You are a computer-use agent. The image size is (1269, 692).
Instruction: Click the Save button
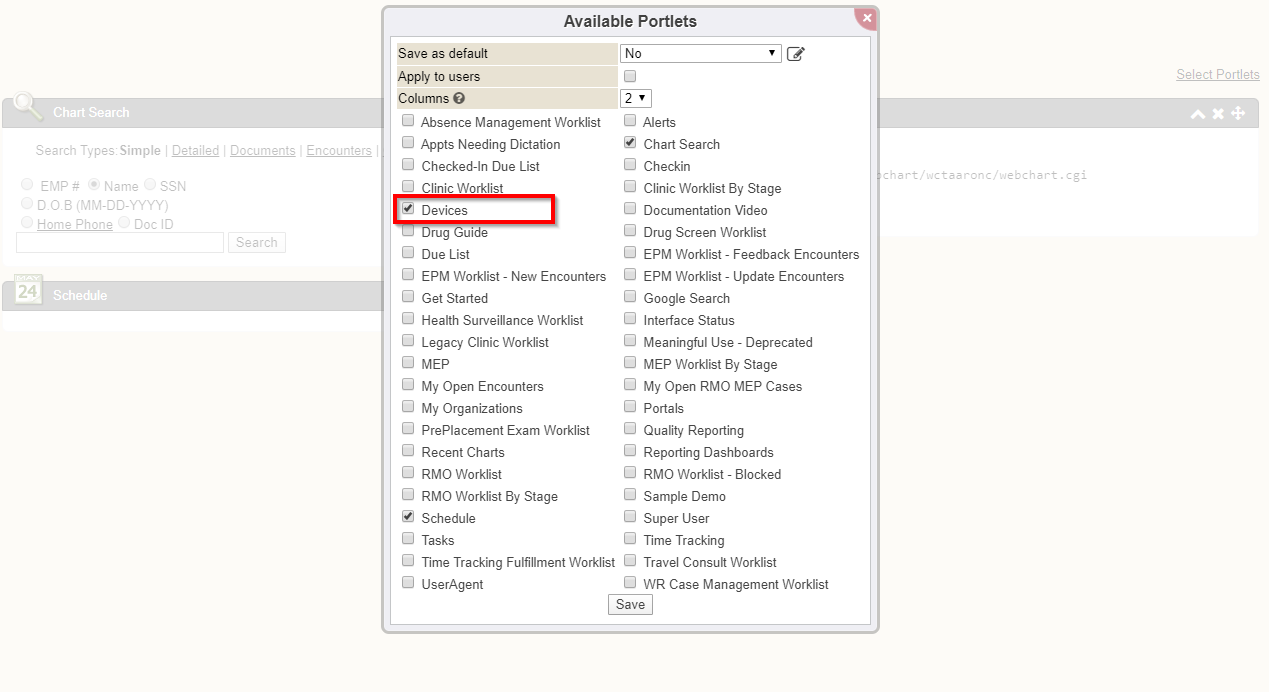[x=630, y=604]
